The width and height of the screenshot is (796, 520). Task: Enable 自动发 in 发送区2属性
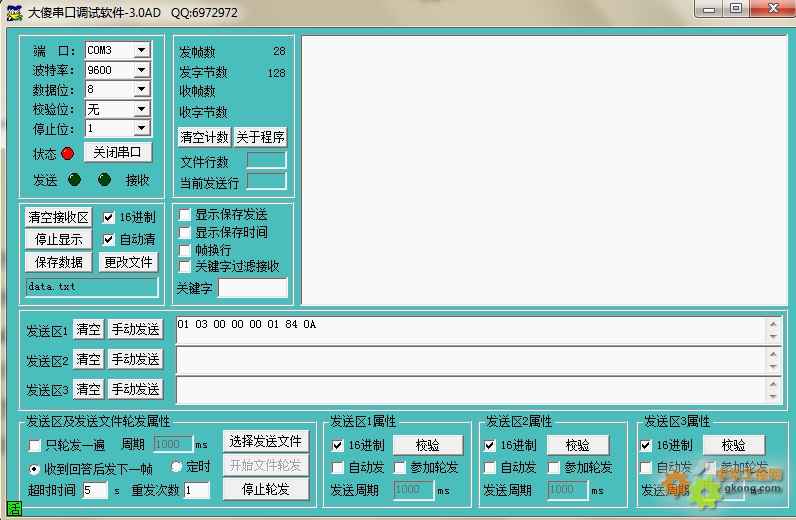[489, 467]
